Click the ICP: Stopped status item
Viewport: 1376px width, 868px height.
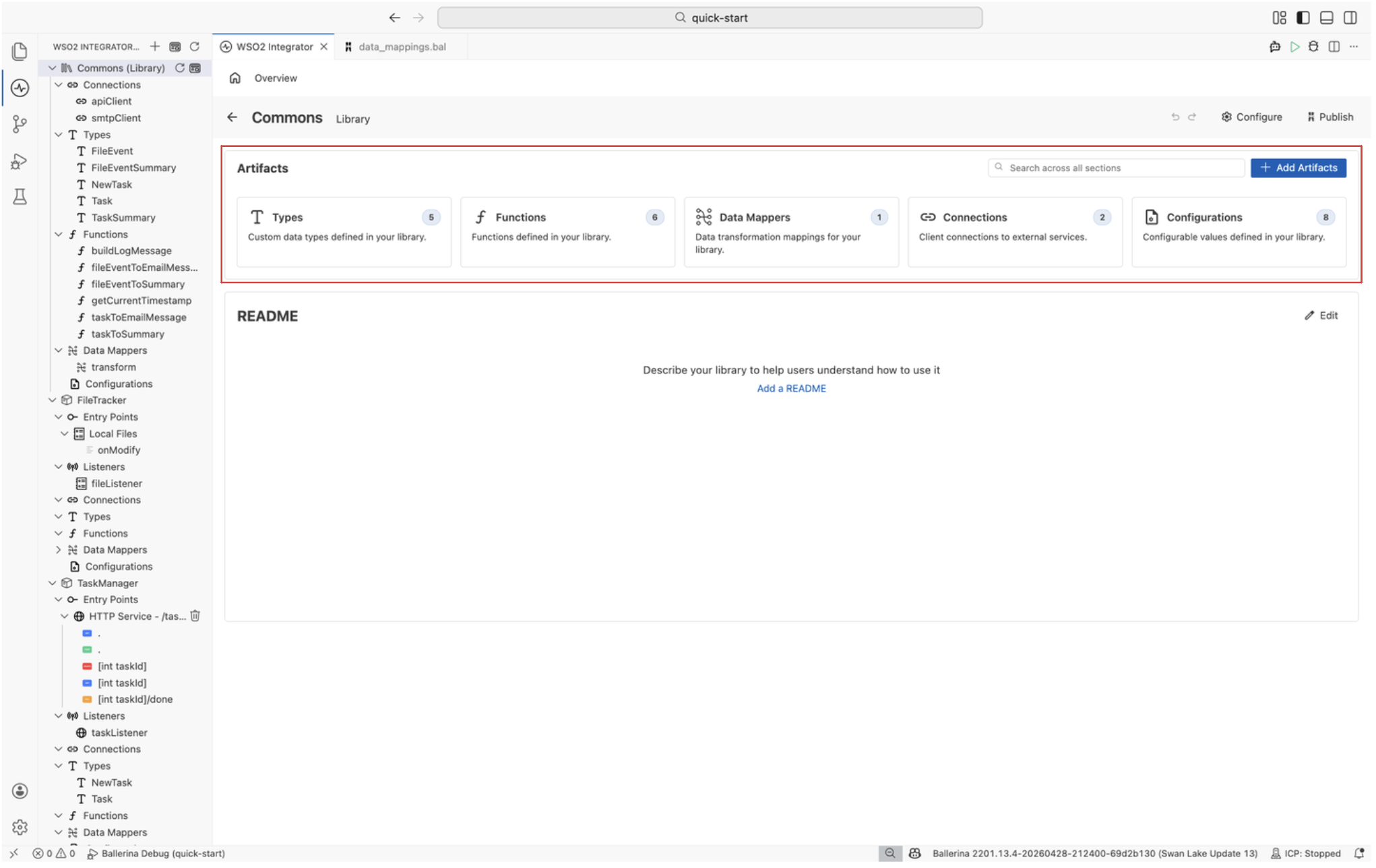click(1306, 854)
